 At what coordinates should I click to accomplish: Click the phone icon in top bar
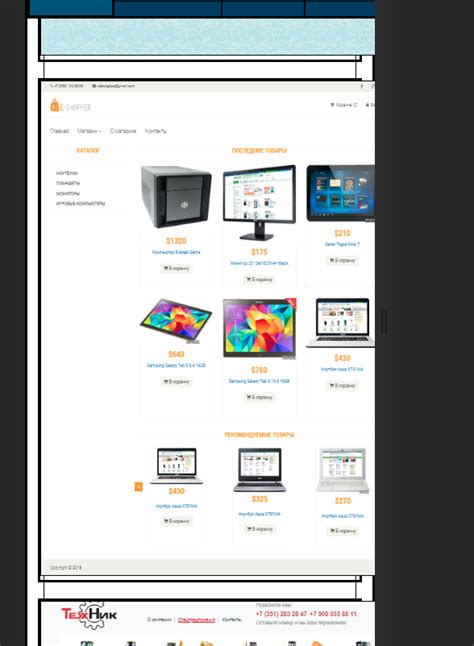pyautogui.click(x=51, y=86)
